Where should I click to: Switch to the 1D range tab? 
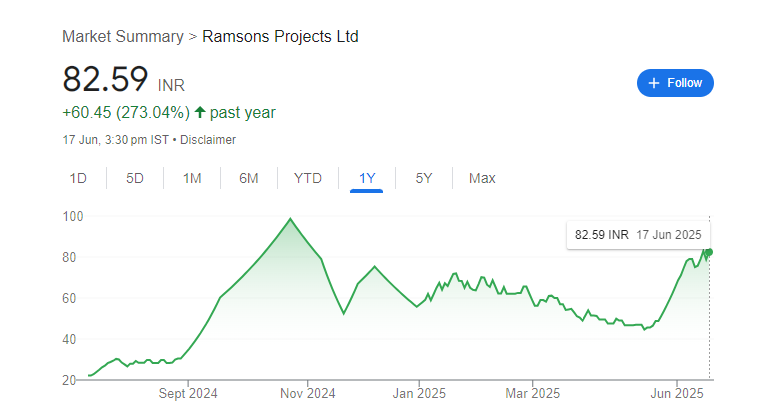(x=78, y=178)
